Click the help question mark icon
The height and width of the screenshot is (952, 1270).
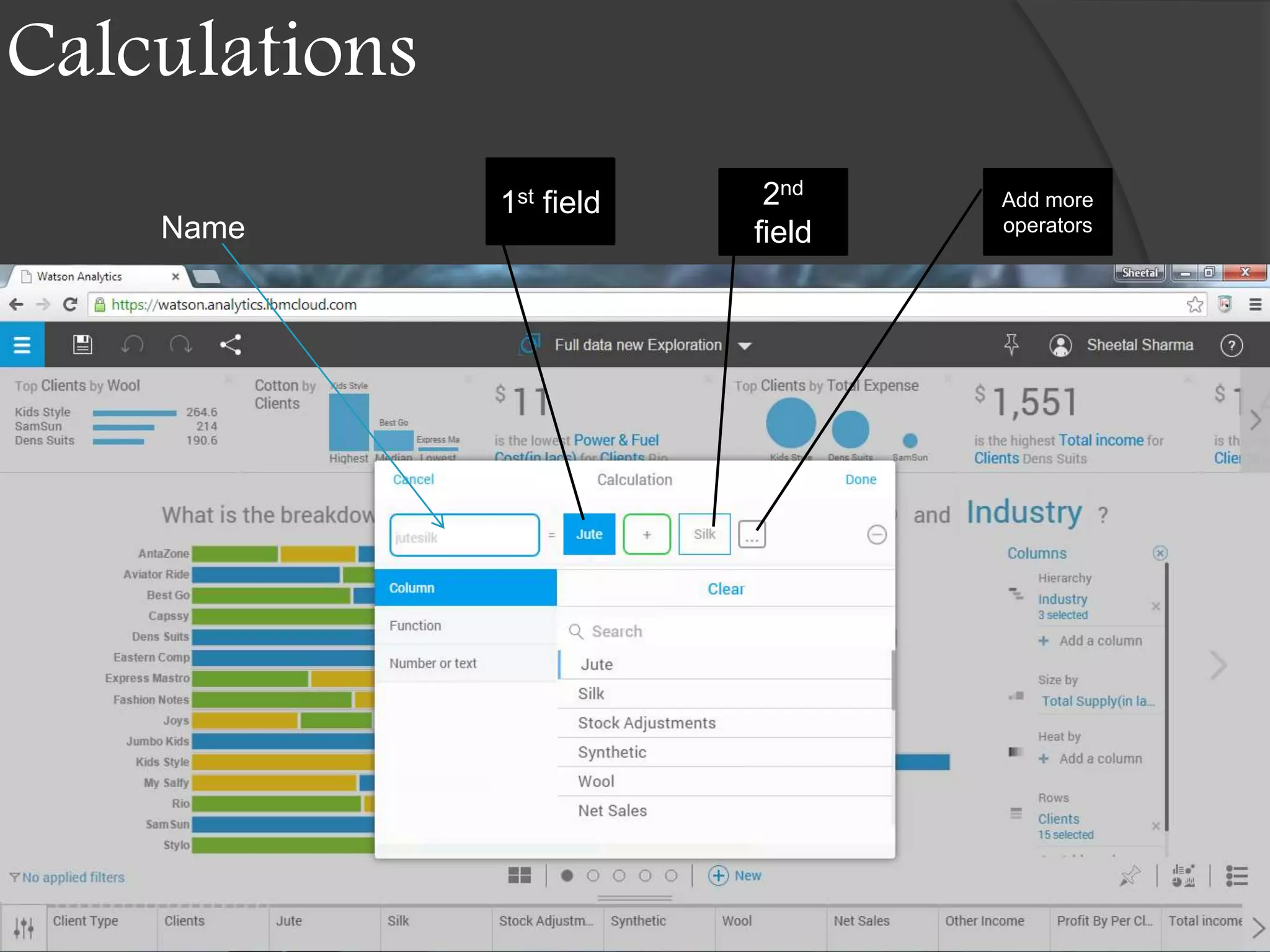click(1231, 345)
